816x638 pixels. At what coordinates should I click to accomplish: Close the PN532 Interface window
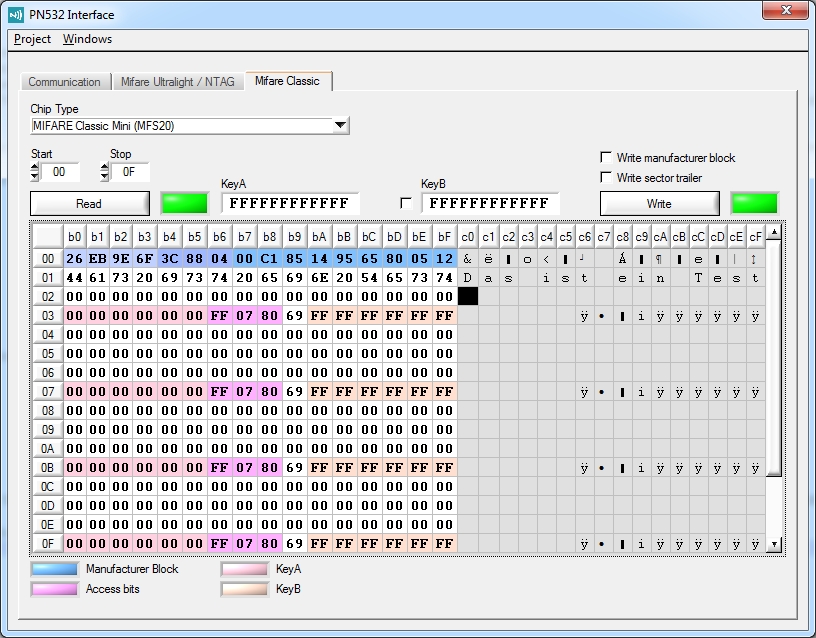(x=786, y=10)
